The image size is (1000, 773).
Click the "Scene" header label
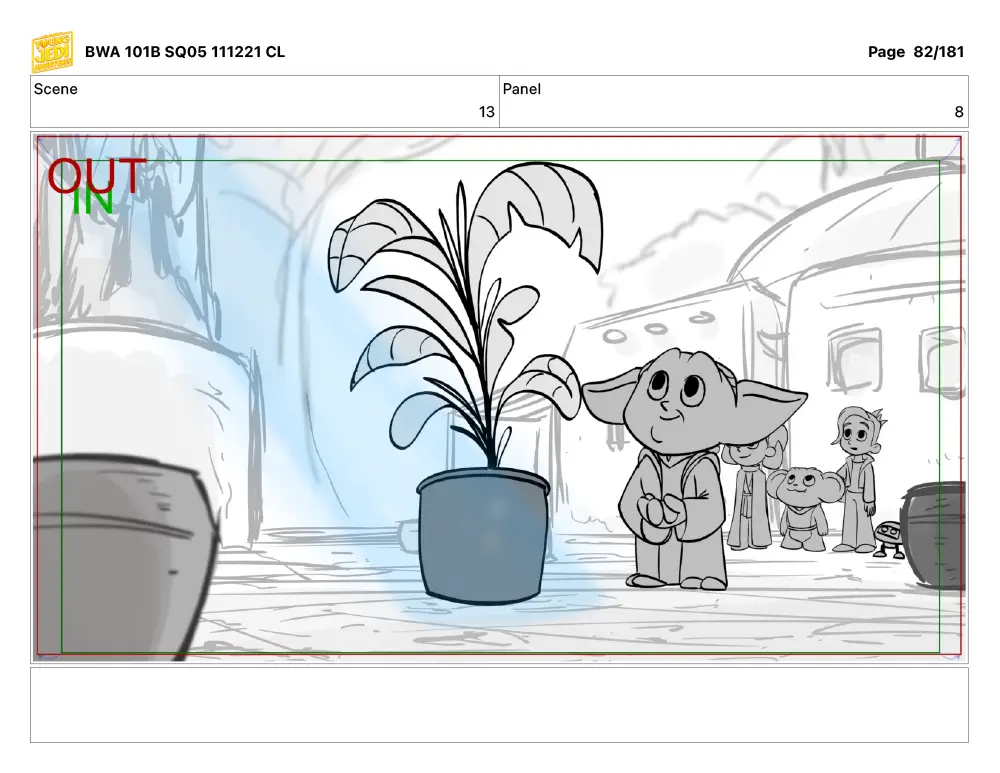click(55, 89)
